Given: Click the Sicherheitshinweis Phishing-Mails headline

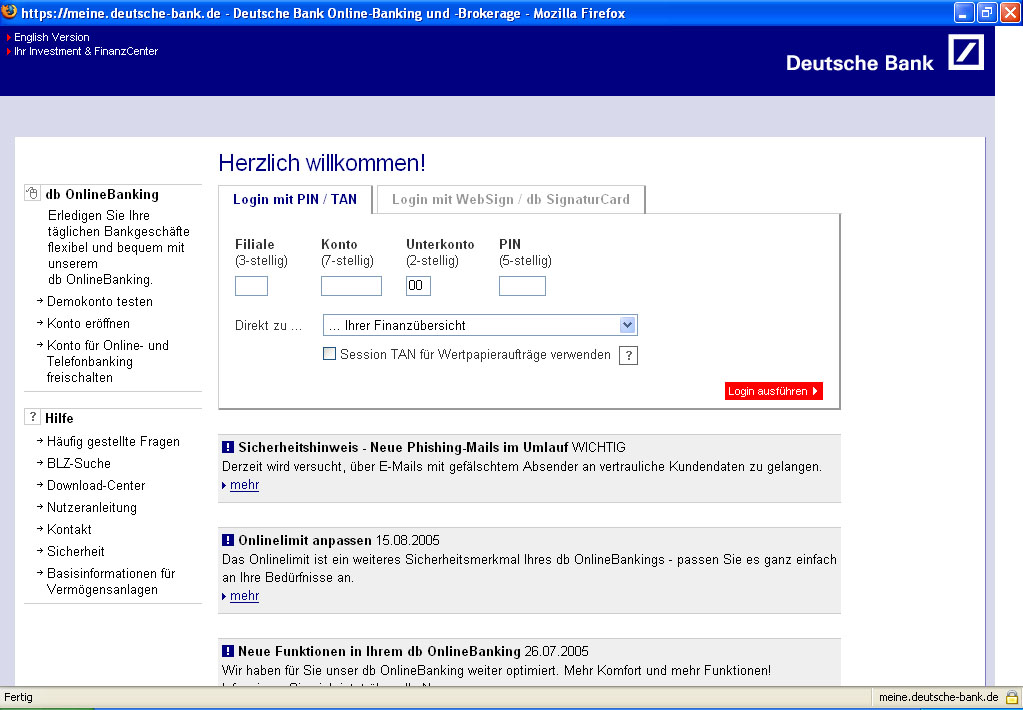Looking at the screenshot, I should tap(403, 447).
